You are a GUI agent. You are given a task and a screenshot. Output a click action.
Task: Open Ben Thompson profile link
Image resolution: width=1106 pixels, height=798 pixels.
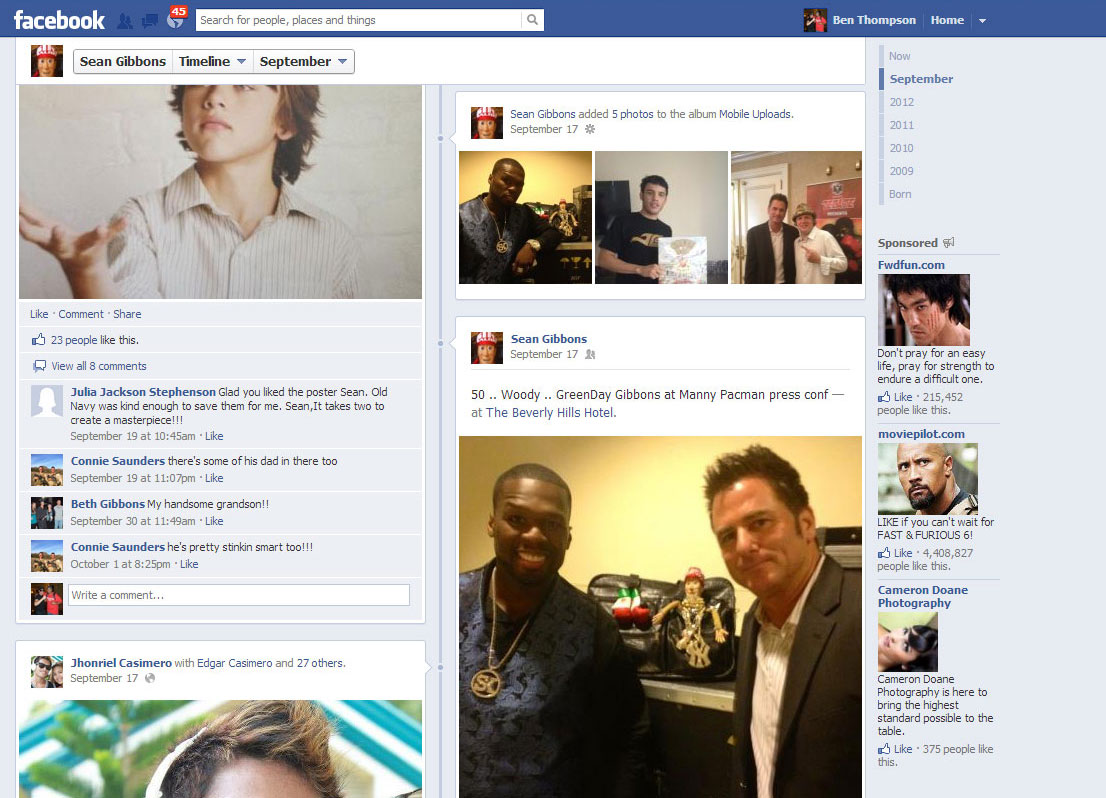click(874, 20)
